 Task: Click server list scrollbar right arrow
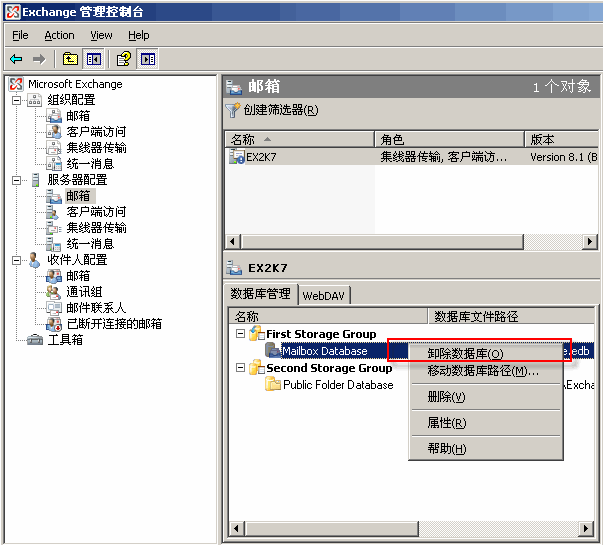click(x=590, y=242)
